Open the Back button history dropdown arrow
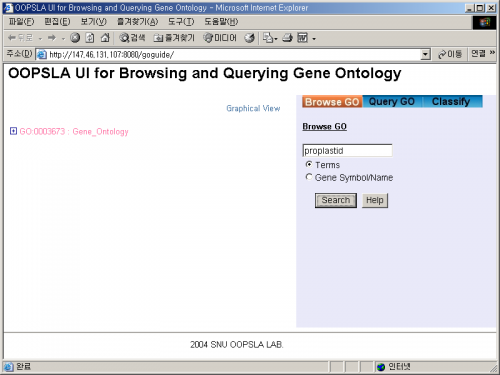This screenshot has width=500, height=375. (40, 39)
